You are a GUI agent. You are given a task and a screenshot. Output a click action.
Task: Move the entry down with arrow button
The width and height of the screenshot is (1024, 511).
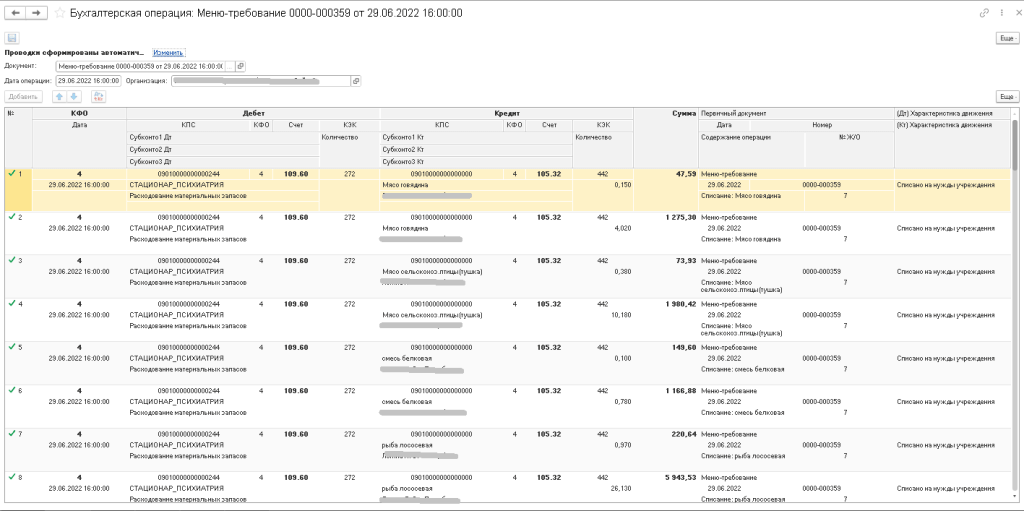(74, 97)
